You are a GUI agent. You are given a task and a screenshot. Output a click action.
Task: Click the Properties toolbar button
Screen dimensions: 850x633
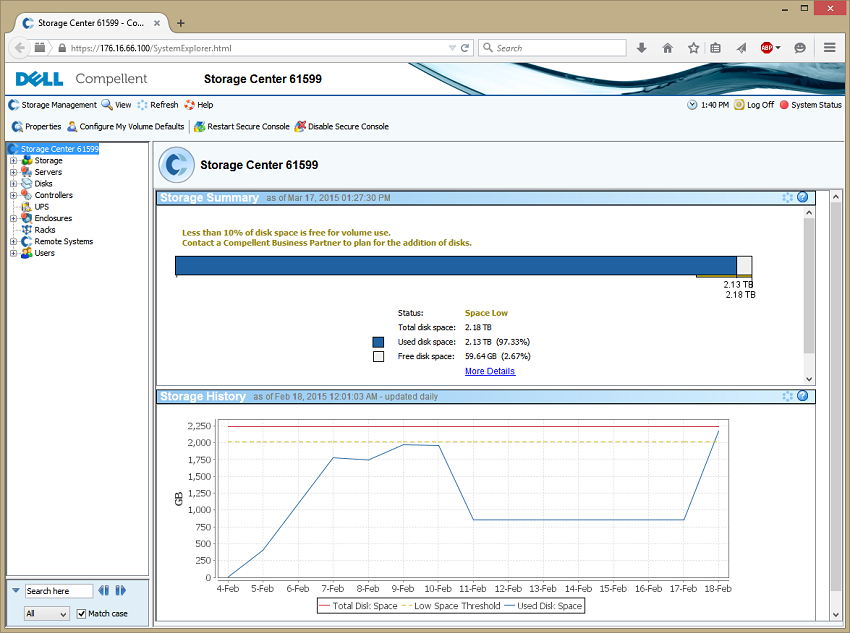point(36,126)
